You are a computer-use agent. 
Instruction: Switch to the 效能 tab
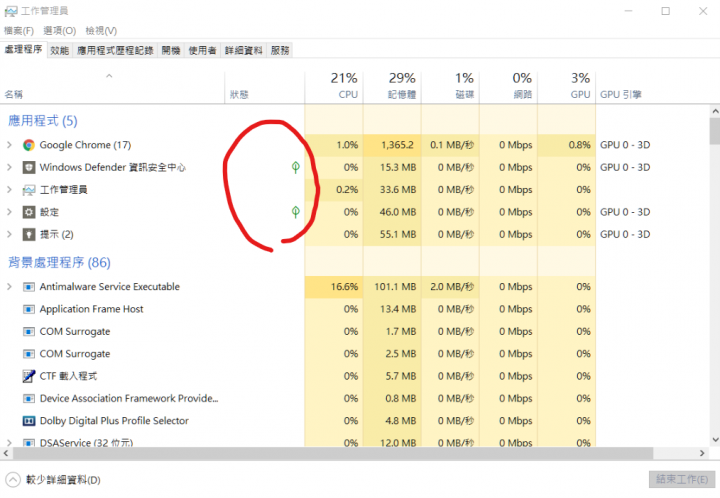(x=60, y=50)
